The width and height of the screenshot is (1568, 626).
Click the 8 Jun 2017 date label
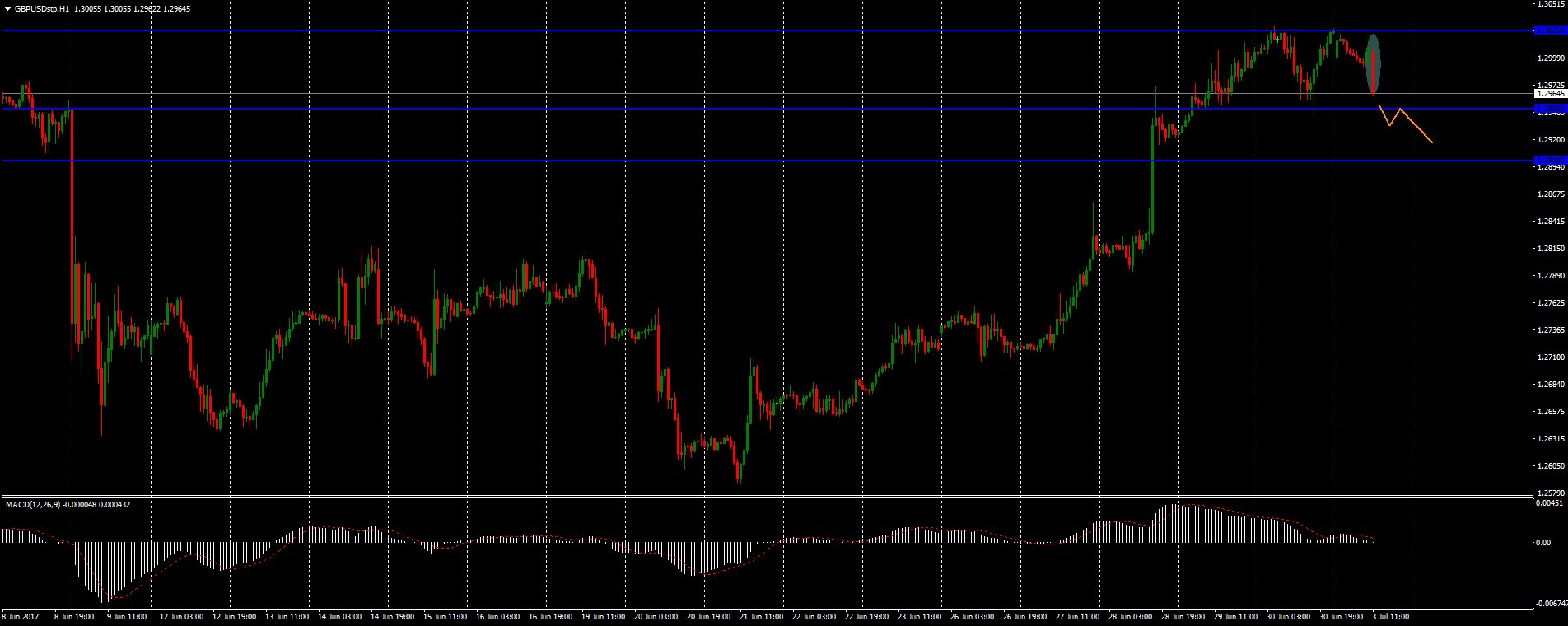click(x=21, y=616)
